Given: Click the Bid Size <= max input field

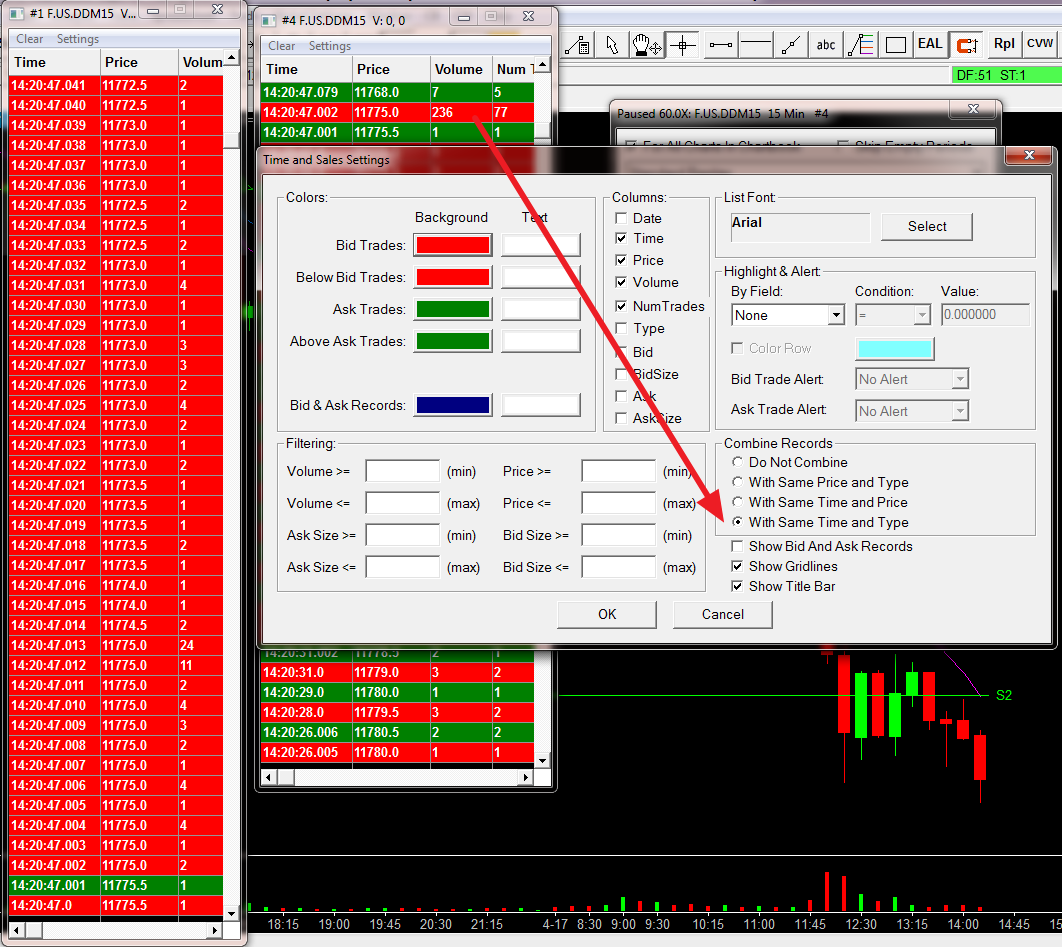Looking at the screenshot, I should pos(618,567).
